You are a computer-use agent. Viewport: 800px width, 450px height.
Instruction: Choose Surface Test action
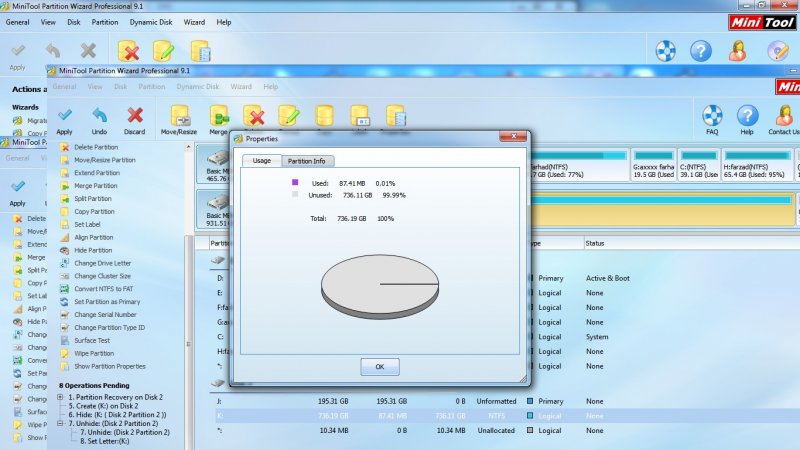pos(92,340)
